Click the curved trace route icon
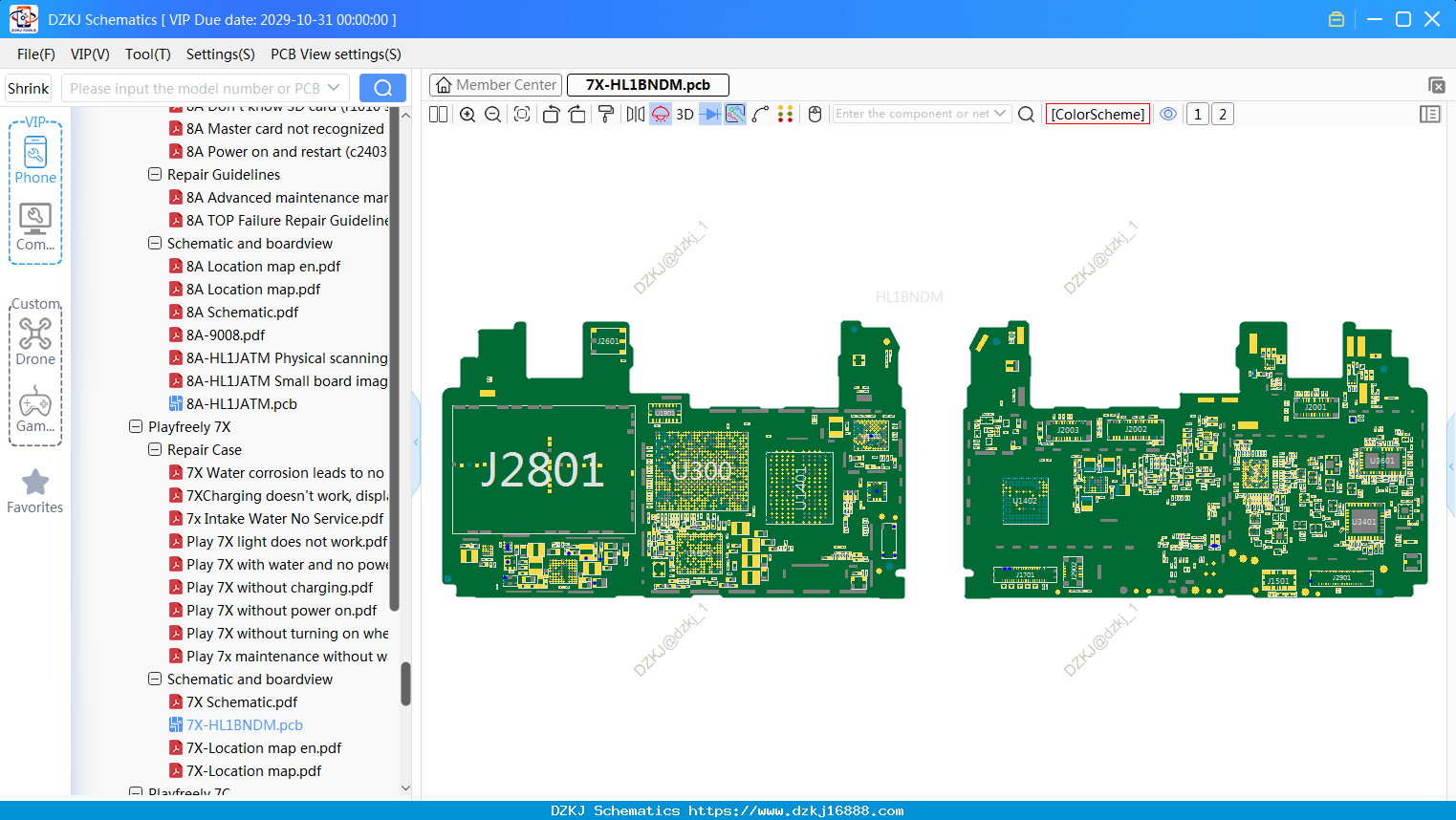The height and width of the screenshot is (820, 1456). click(761, 115)
